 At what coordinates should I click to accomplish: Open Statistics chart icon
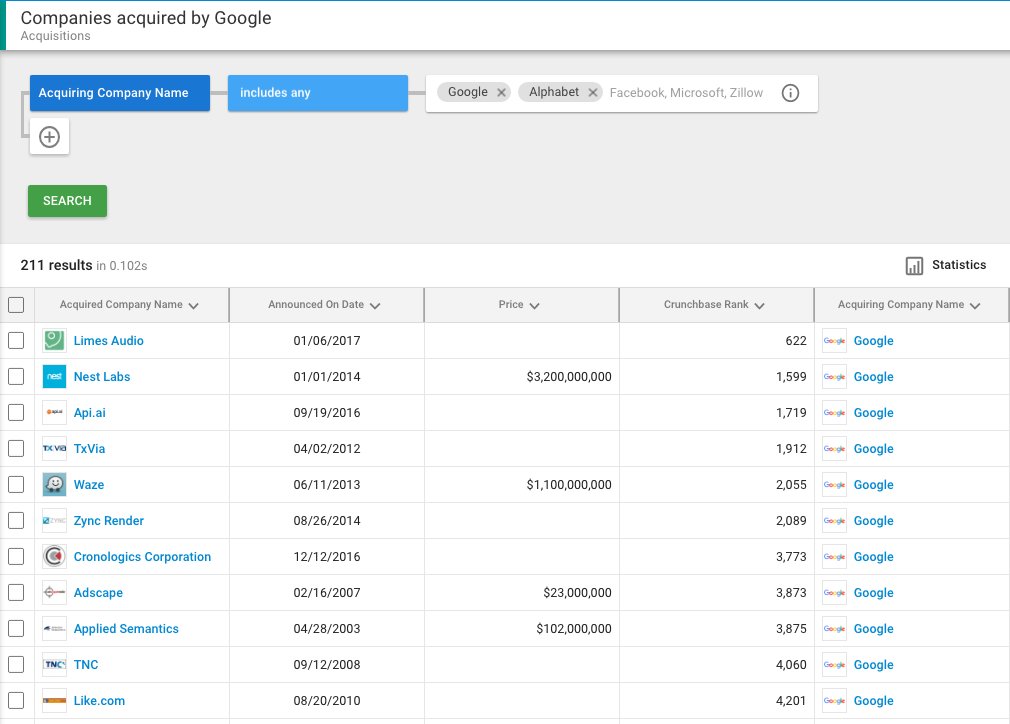pos(914,265)
